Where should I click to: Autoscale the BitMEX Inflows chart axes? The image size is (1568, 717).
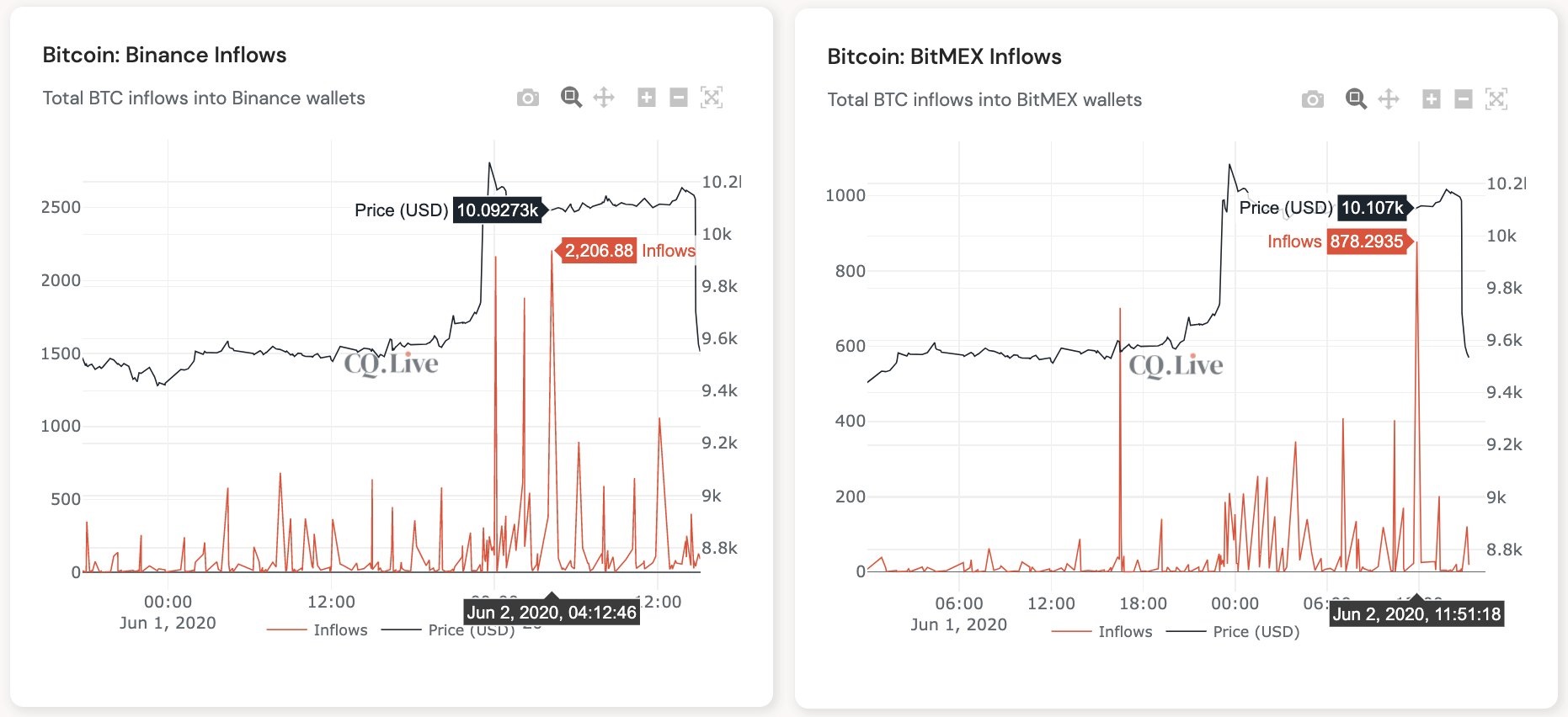pos(1496,99)
